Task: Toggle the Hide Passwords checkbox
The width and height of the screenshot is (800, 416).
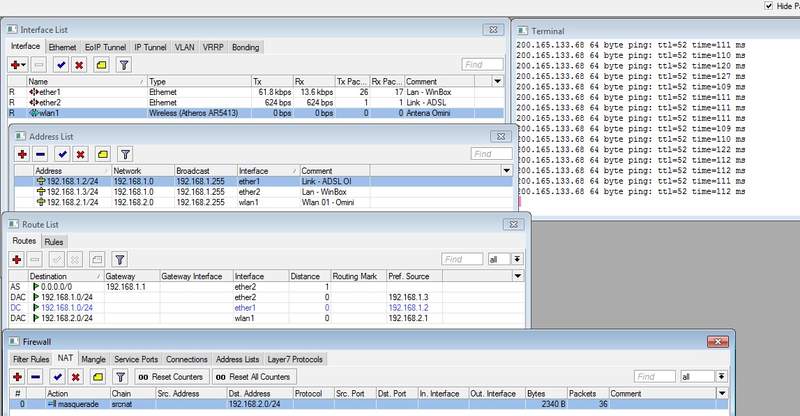Action: click(769, 6)
